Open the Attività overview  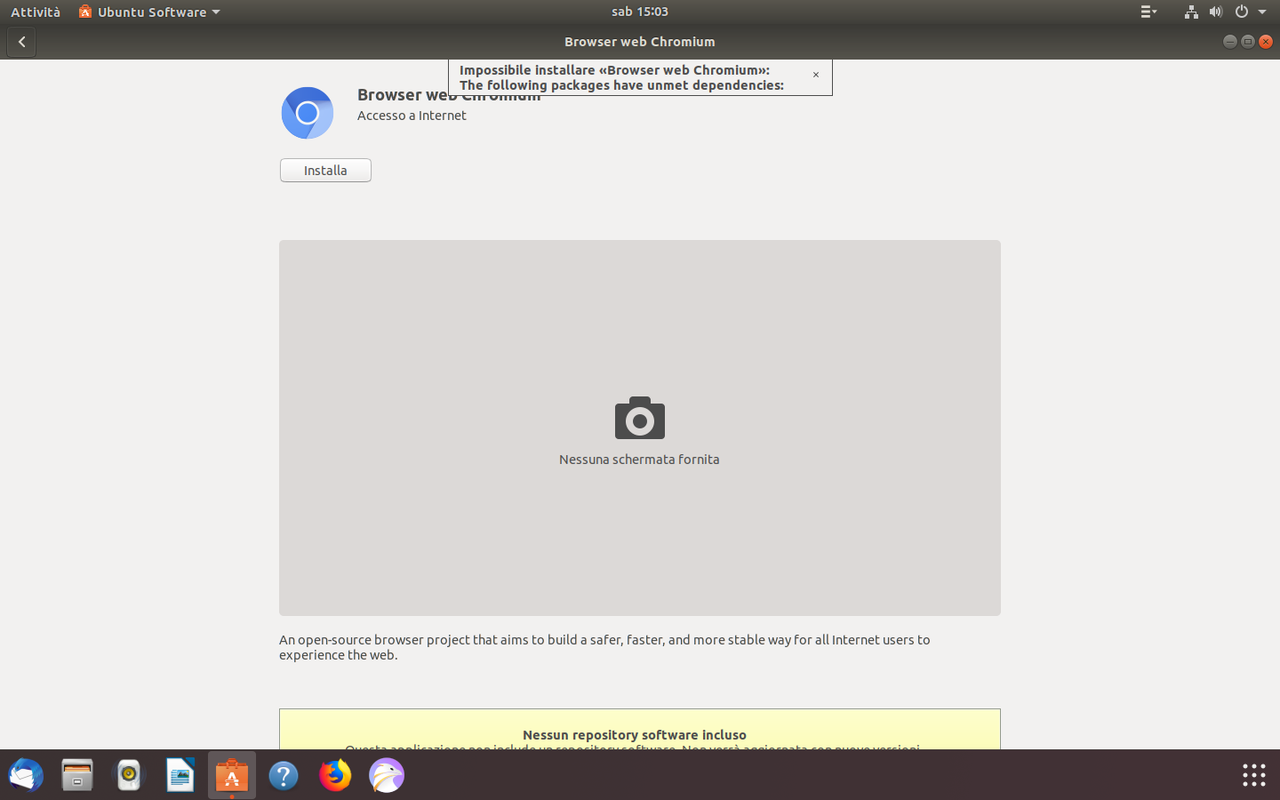(x=35, y=11)
